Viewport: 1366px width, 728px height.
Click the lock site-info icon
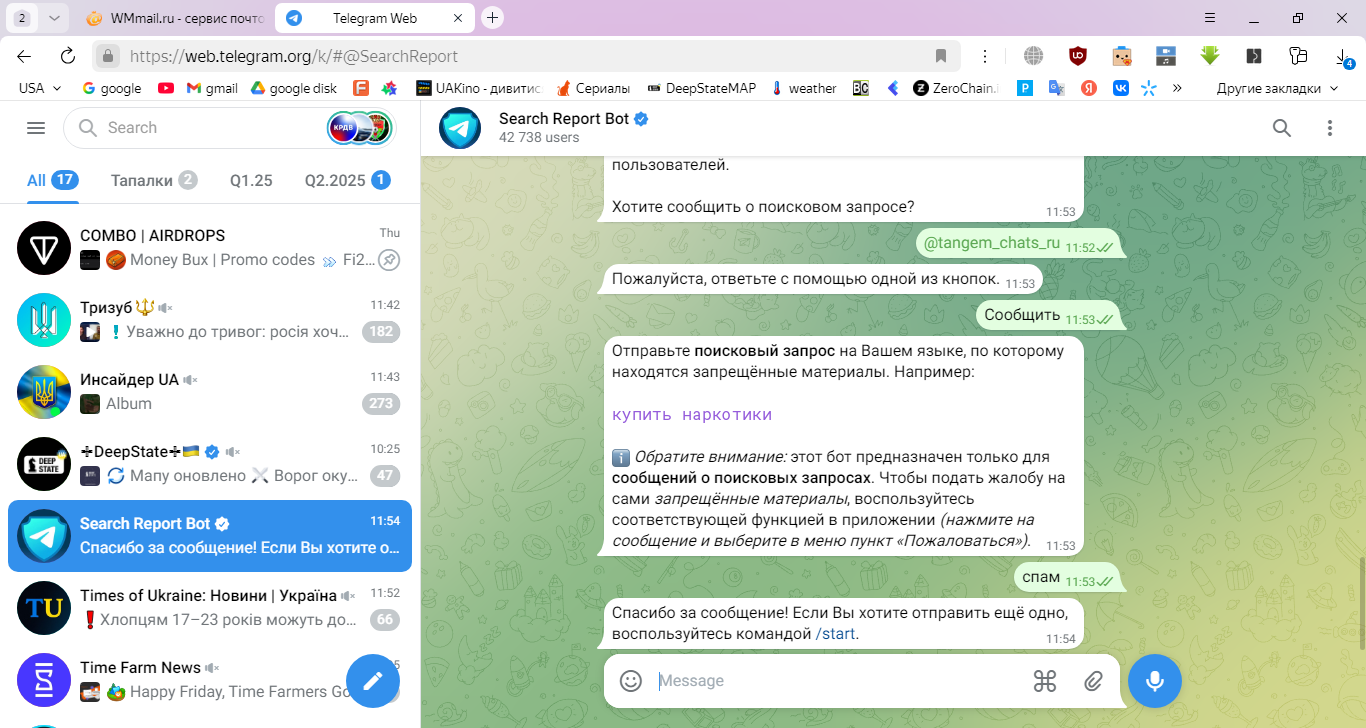tap(109, 56)
